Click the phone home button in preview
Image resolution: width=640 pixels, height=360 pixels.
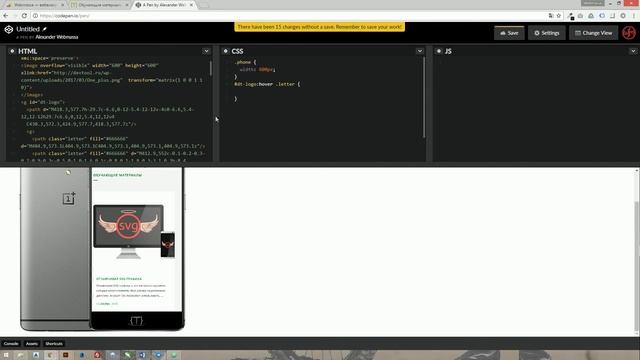[136, 321]
